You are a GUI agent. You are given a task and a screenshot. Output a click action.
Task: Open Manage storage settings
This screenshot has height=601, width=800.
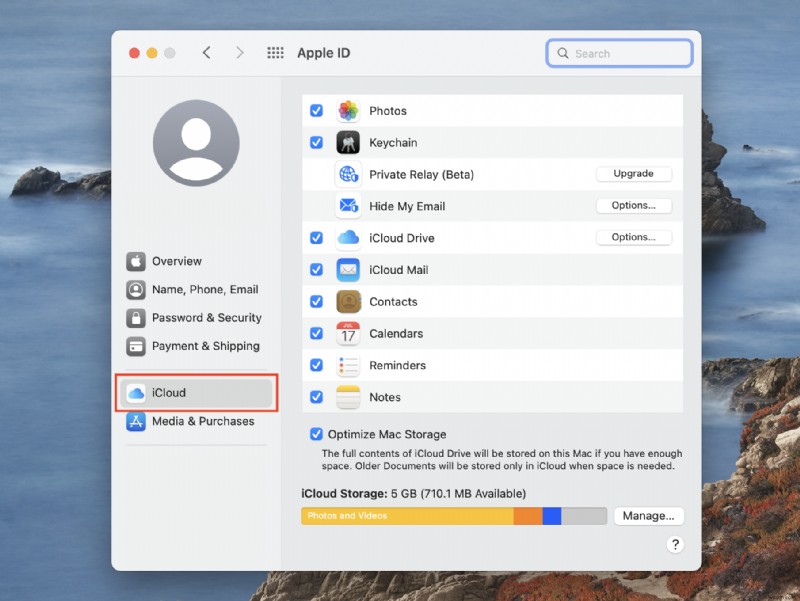pyautogui.click(x=648, y=515)
